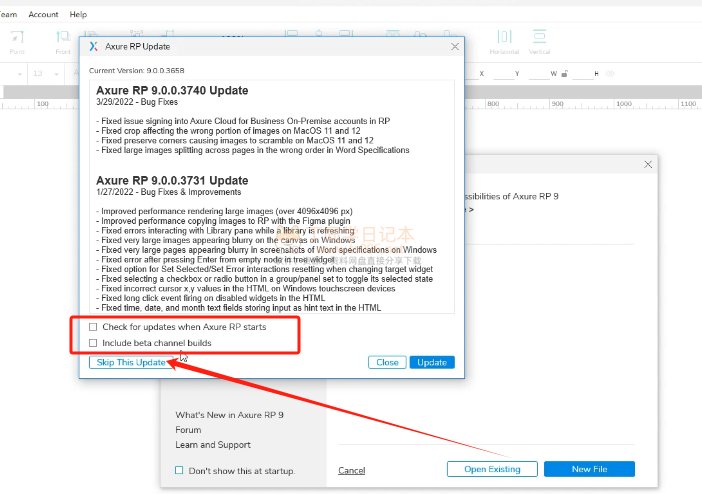Click the Figma plugin performance note line

click(223, 221)
